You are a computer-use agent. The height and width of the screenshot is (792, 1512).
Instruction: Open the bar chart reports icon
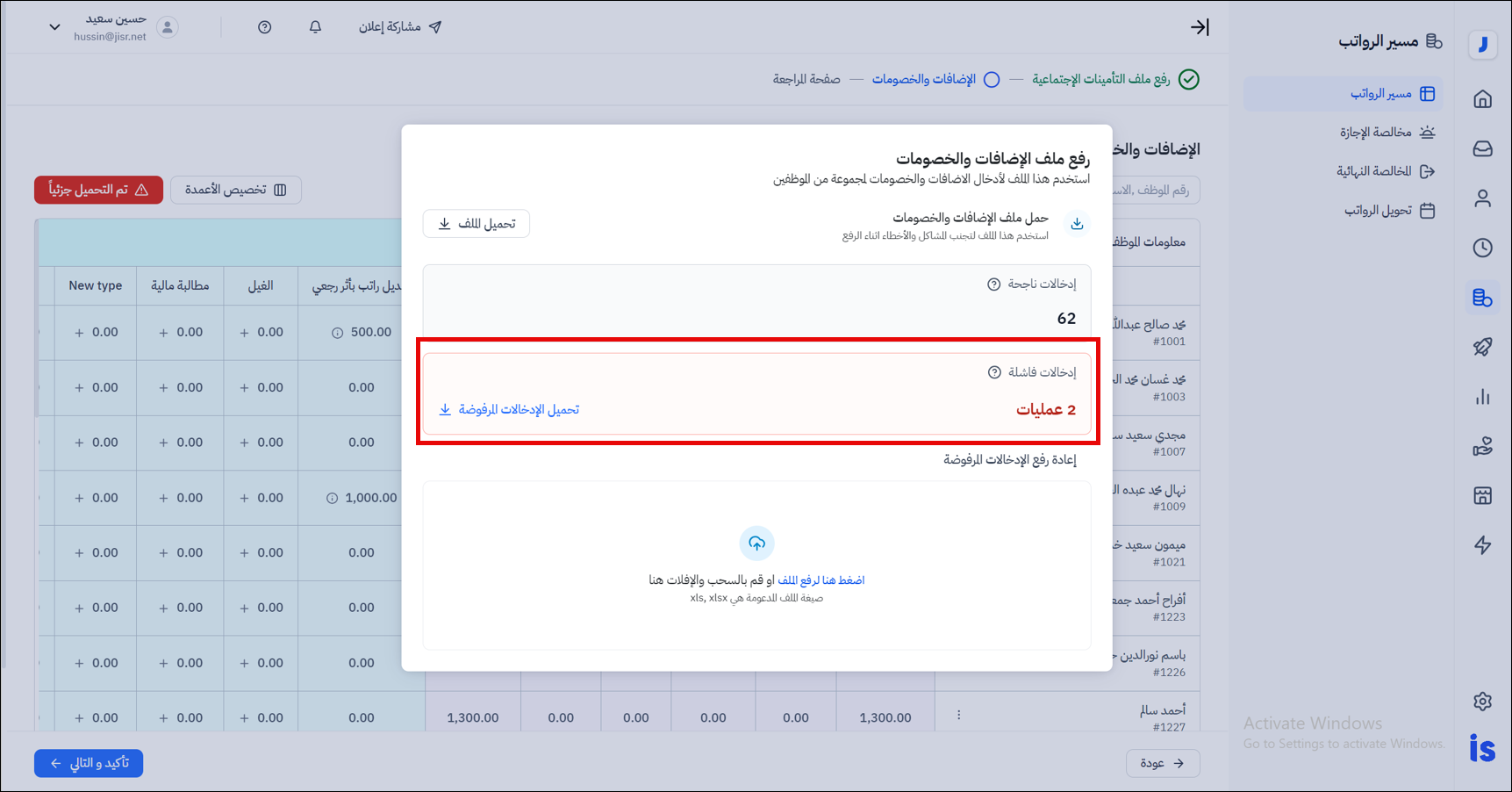pyautogui.click(x=1482, y=397)
